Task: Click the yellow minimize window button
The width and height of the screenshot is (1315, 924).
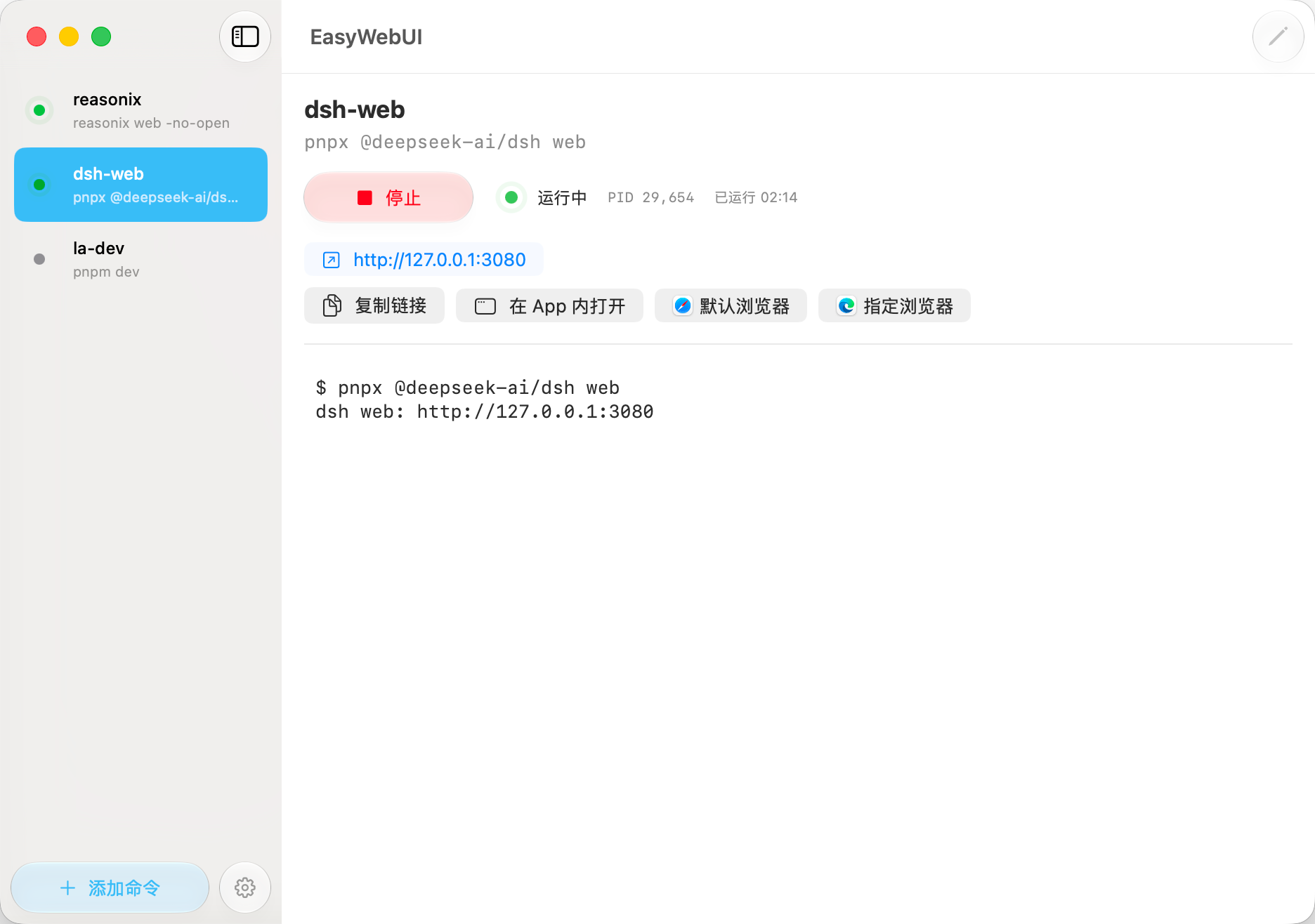Action: [69, 37]
